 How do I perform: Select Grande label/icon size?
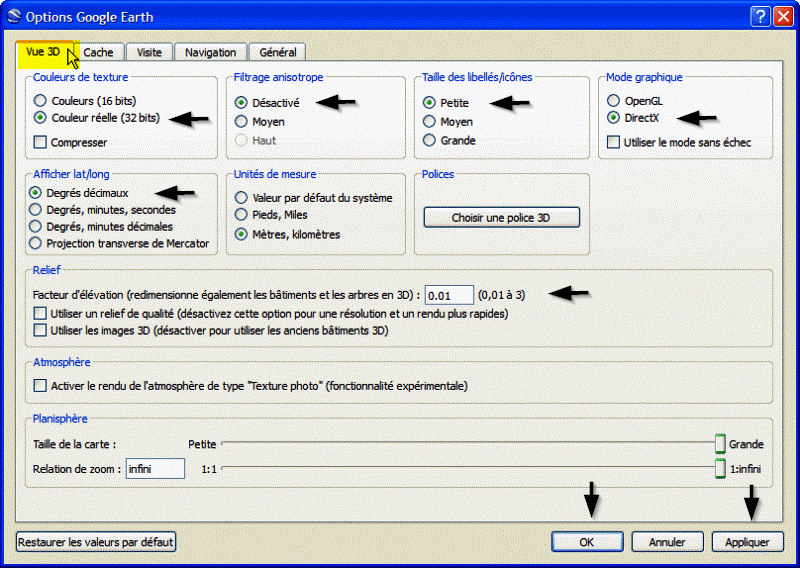(429, 140)
